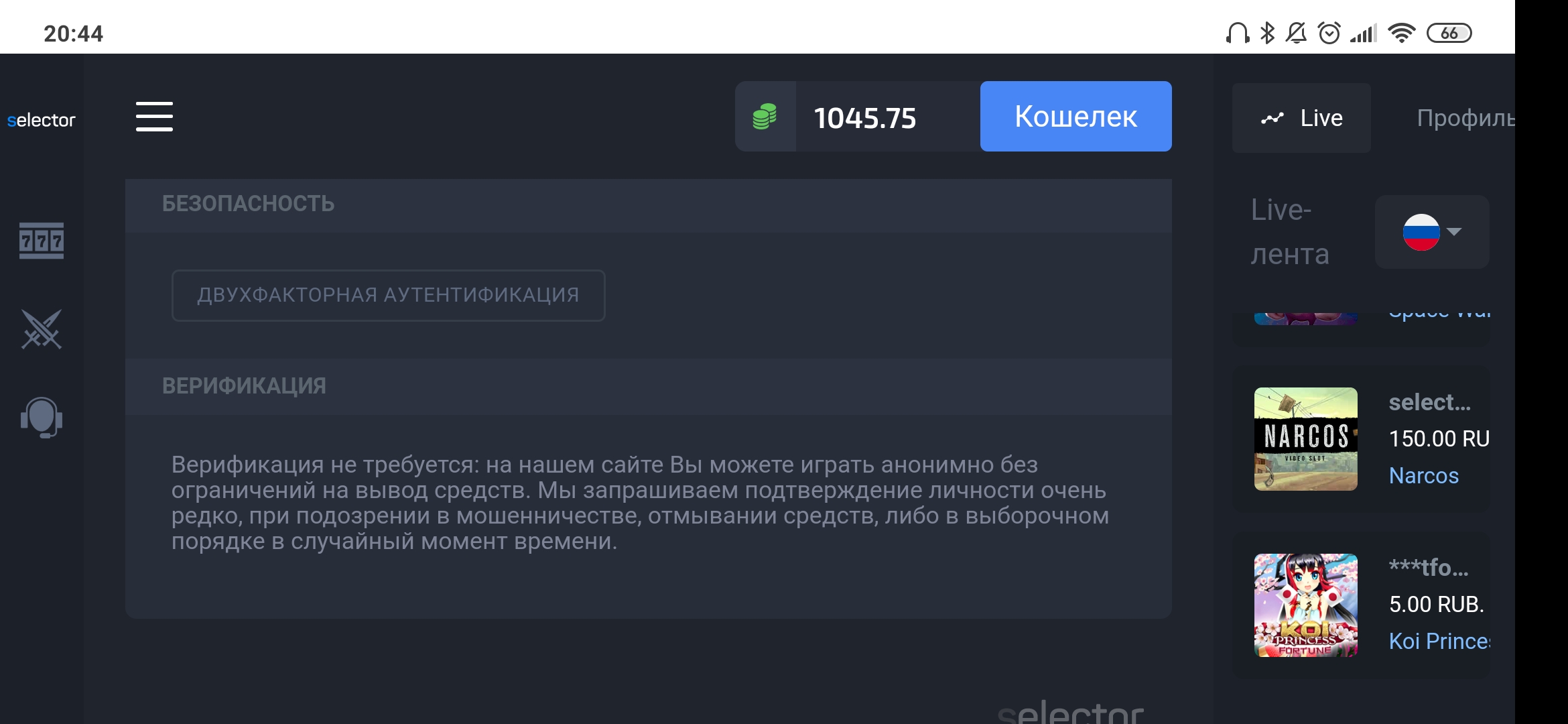Click the green coins balance icon
Screen dimensions: 1568x724
(x=765, y=117)
